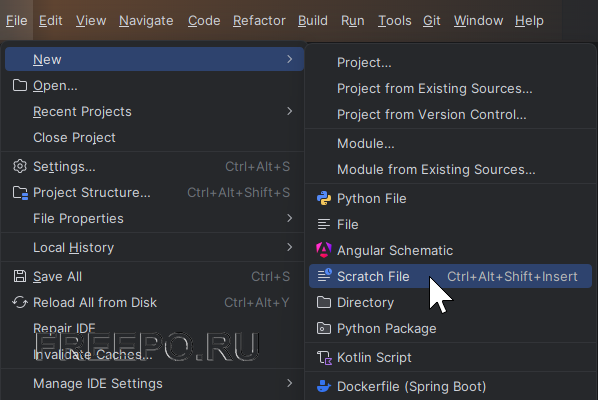Open the Build menu
Viewport: 598px width, 400px height.
[x=313, y=21]
